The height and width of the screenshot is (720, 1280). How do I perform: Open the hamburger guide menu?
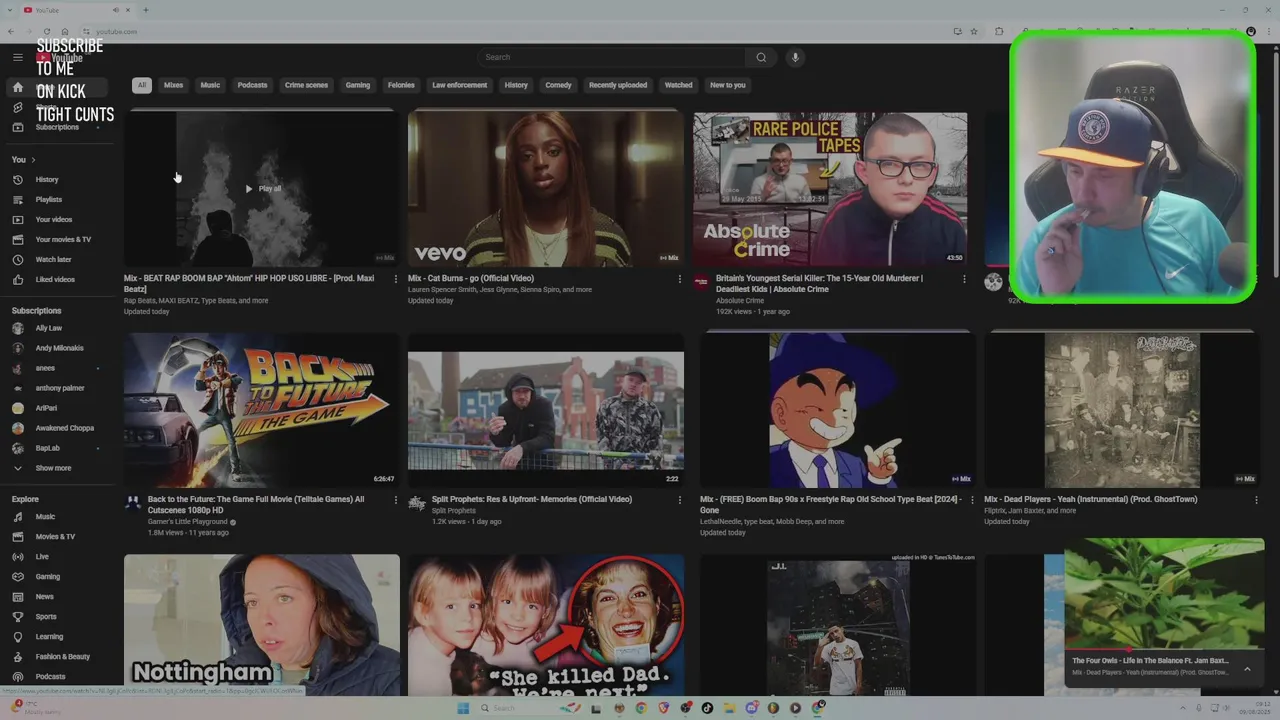(18, 57)
